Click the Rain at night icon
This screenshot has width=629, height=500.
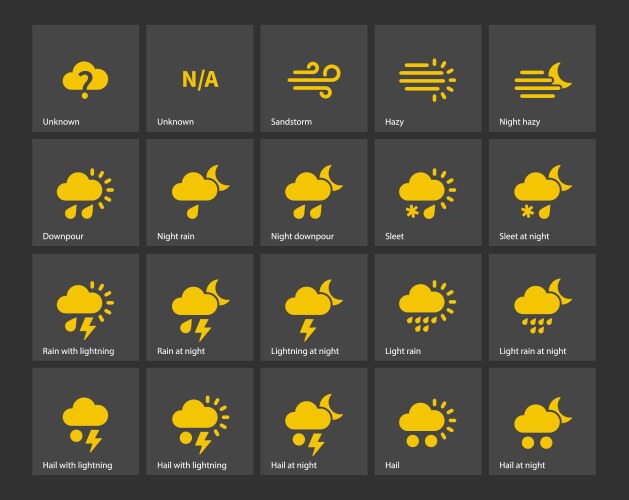tap(199, 308)
